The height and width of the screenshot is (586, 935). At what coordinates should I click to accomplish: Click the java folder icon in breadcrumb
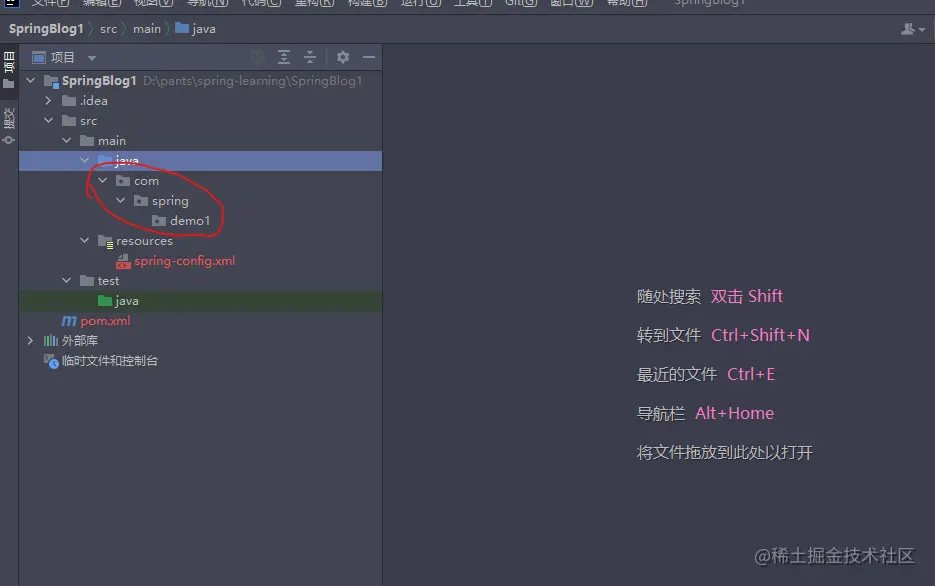pos(182,28)
